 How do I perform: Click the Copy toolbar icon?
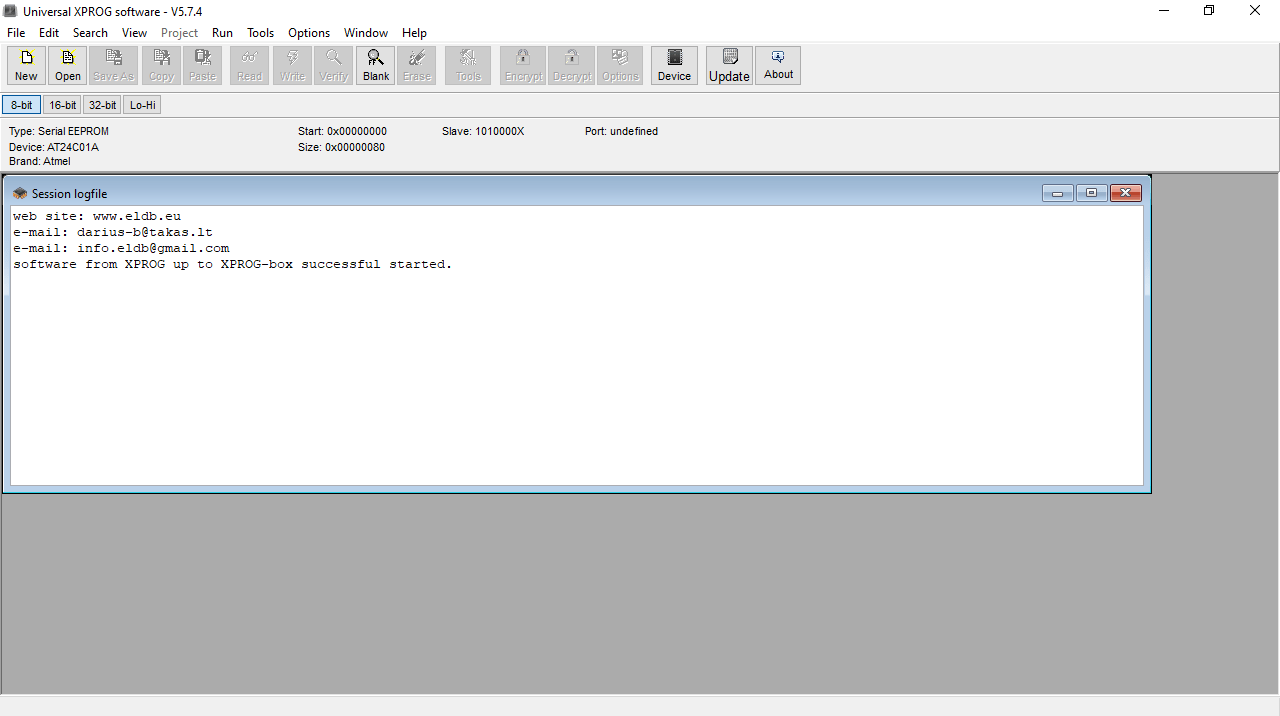click(x=161, y=65)
